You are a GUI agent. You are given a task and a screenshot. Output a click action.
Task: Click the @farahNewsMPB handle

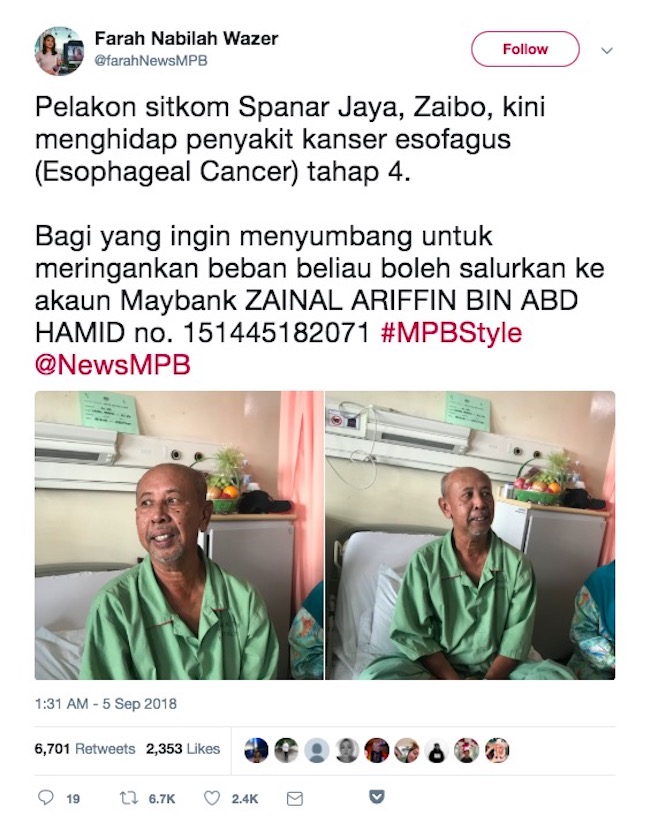151,61
